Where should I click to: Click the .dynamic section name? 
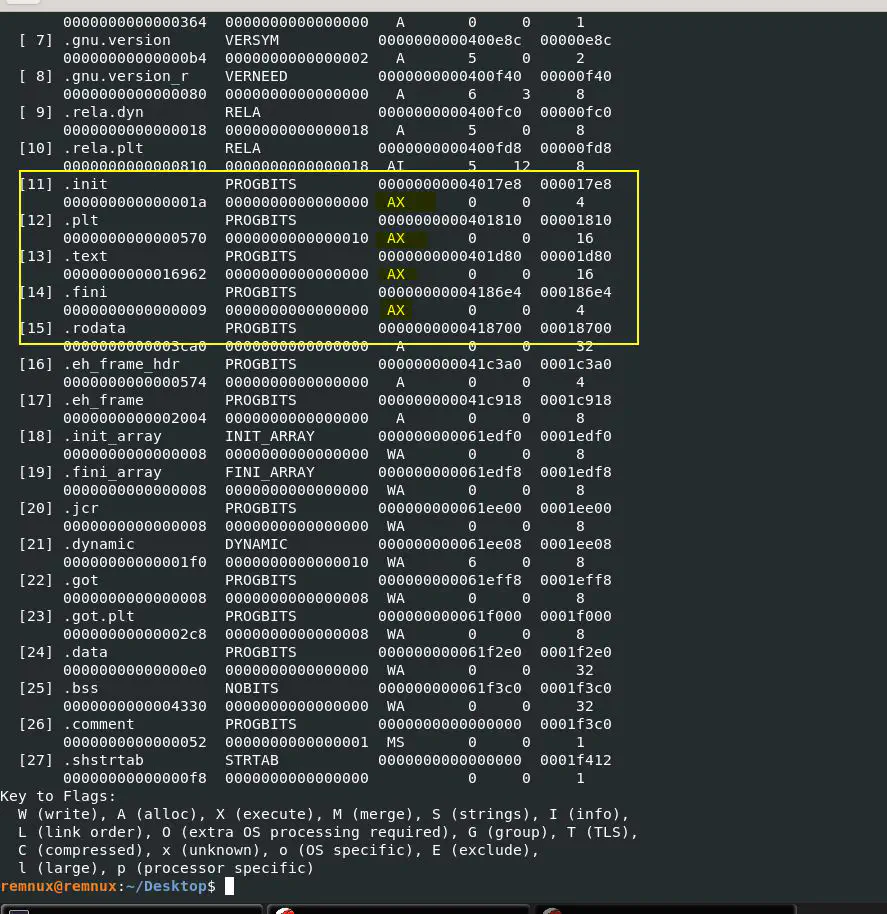tap(98, 544)
